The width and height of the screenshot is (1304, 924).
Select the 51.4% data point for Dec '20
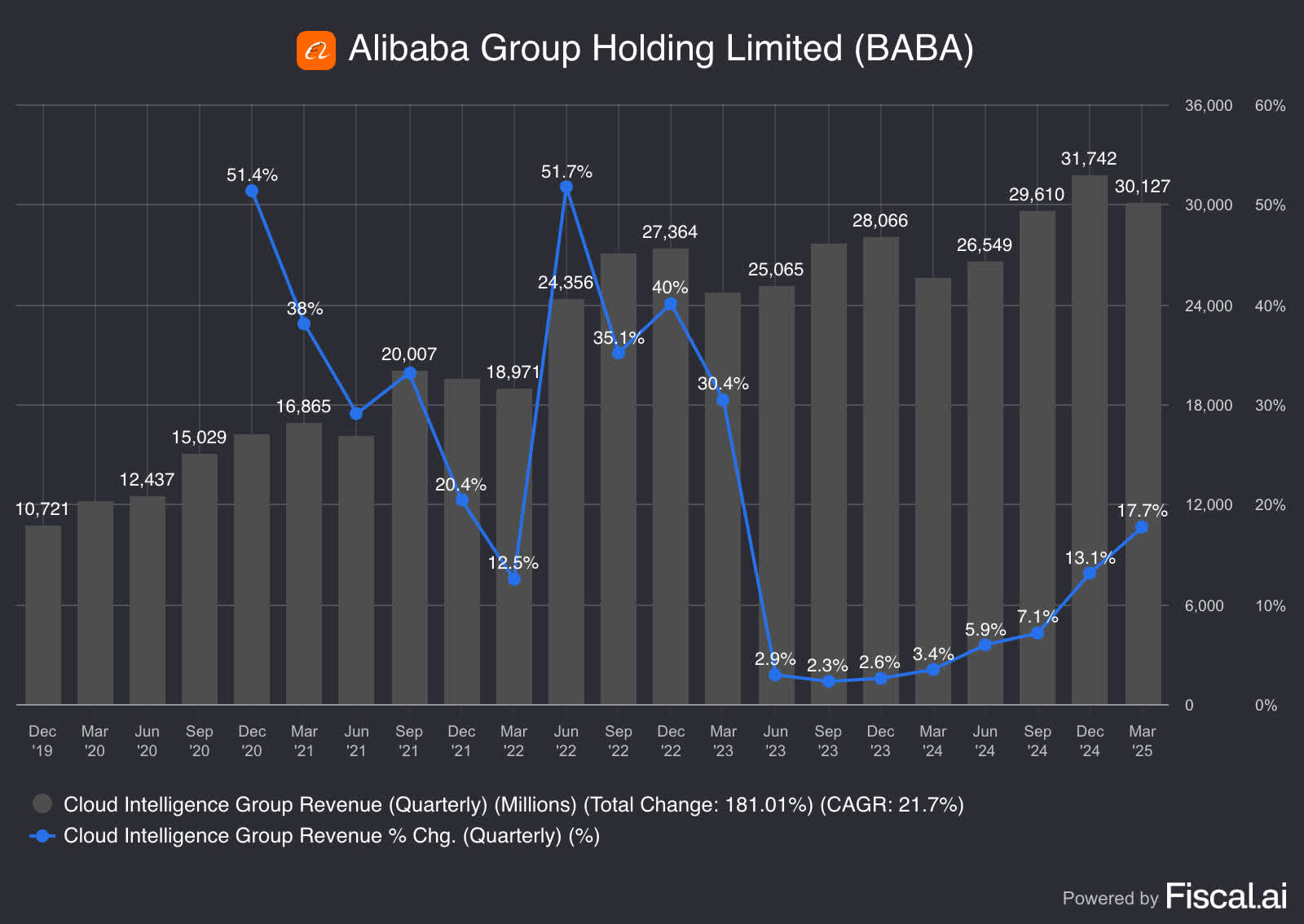pyautogui.click(x=252, y=191)
